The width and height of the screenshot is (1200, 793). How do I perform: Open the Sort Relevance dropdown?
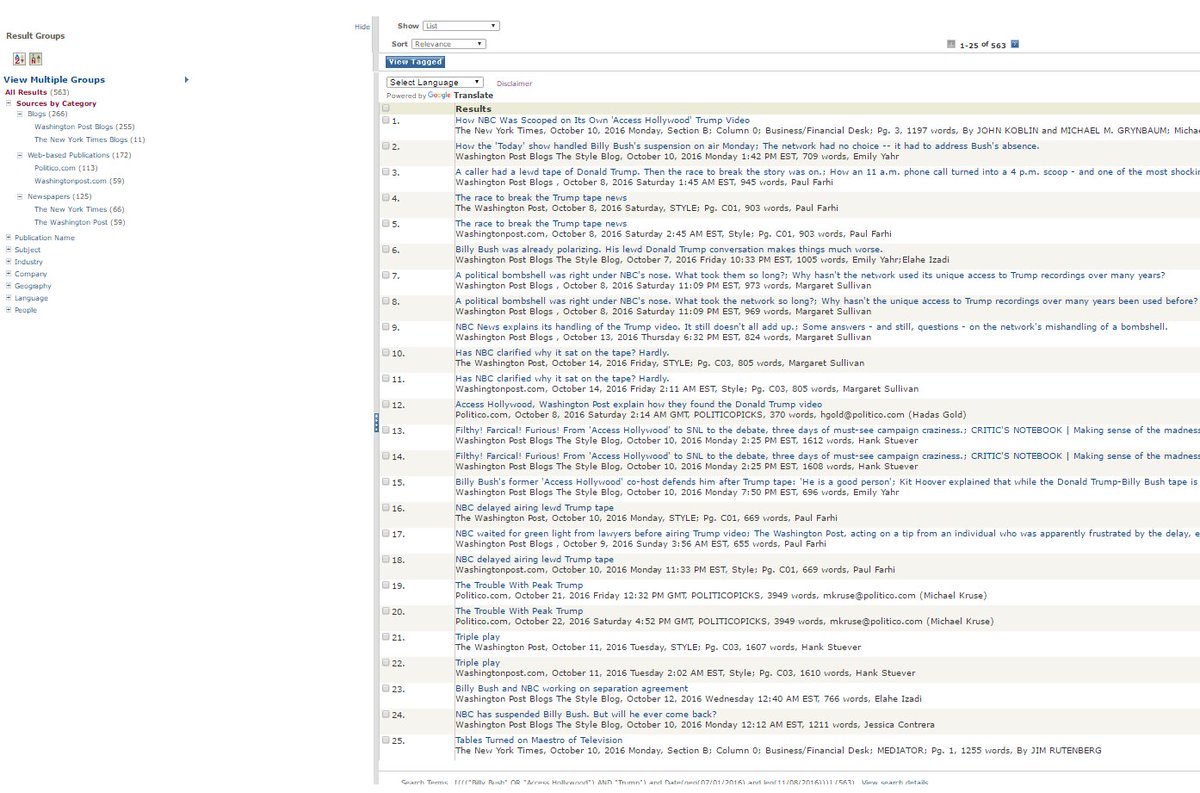(449, 44)
